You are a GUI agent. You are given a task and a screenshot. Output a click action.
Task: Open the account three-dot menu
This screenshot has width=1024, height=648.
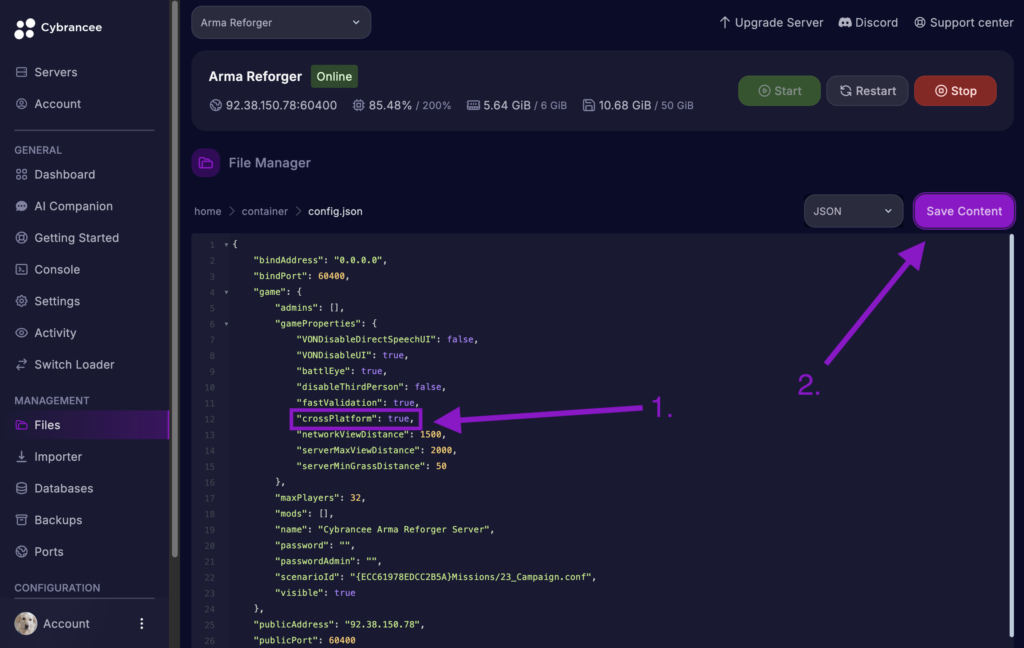142,624
